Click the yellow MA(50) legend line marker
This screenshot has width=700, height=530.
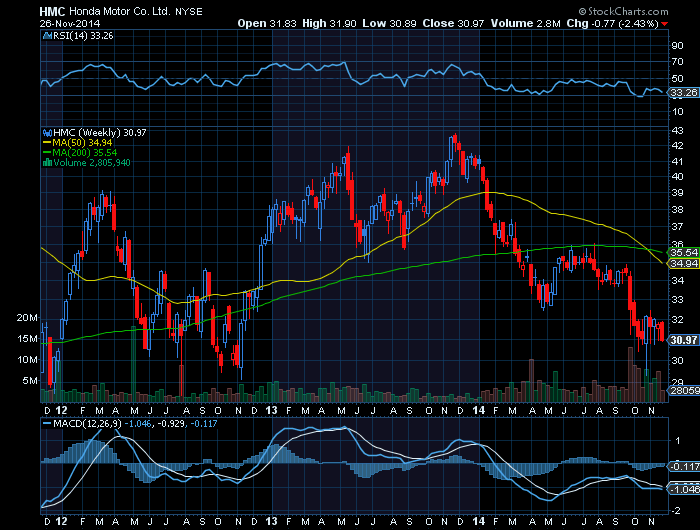[x=47, y=143]
